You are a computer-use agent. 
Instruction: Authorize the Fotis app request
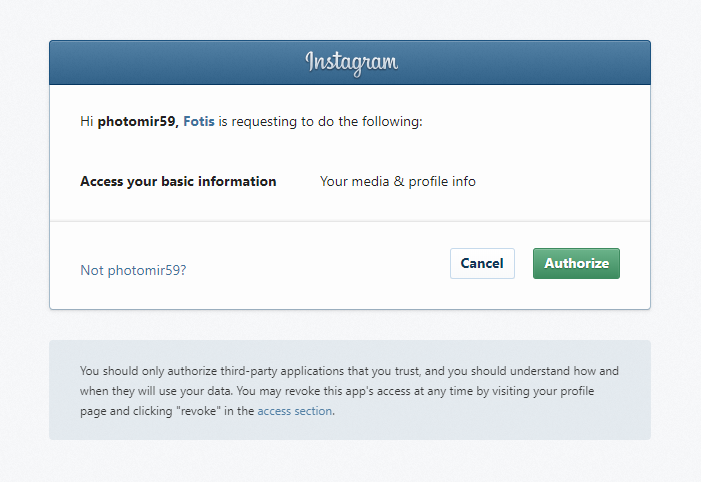click(576, 263)
